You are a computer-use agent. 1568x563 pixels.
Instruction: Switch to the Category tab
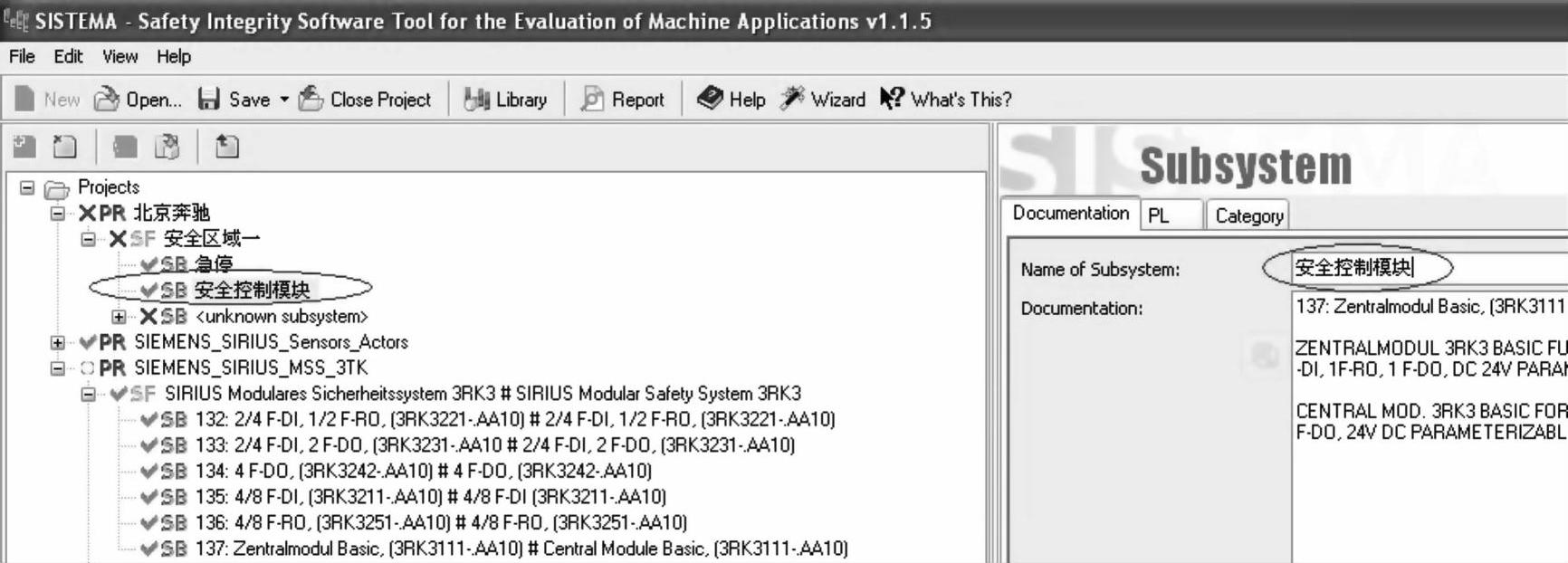pos(1248,215)
